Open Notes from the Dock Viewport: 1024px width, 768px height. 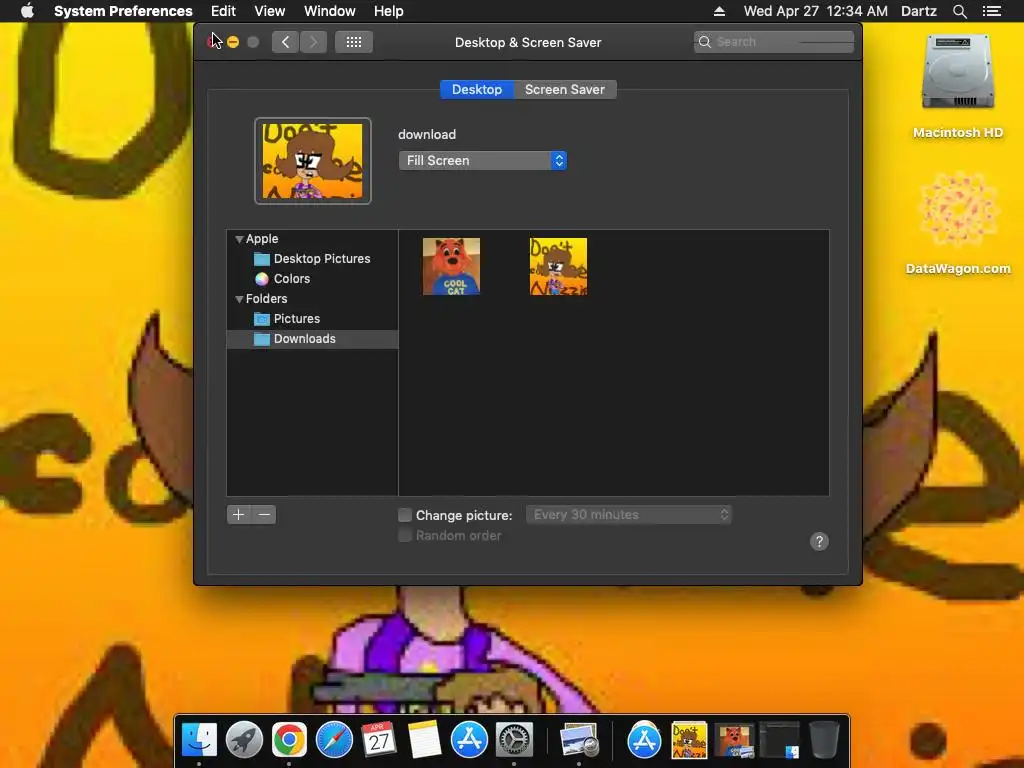[424, 740]
